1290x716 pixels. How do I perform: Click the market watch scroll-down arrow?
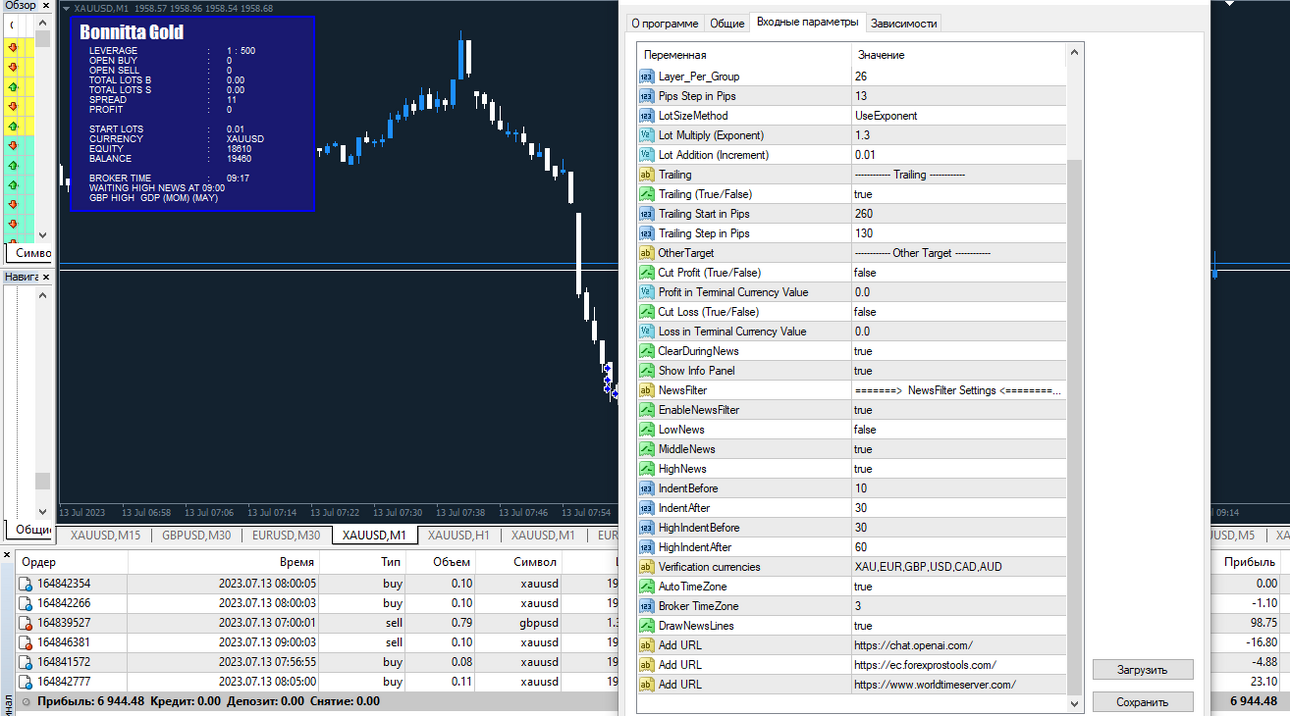[x=43, y=235]
